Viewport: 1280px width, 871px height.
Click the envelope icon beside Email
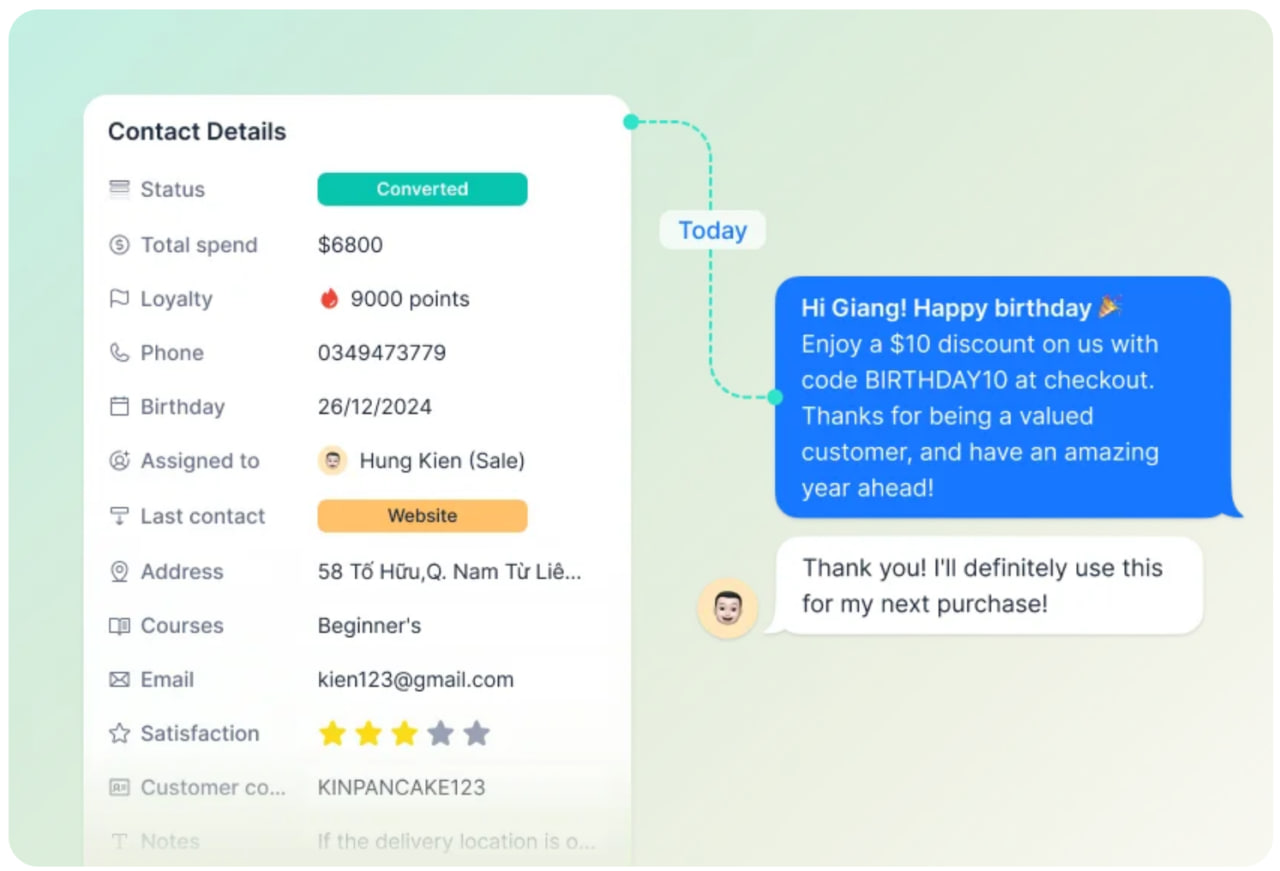pyautogui.click(x=119, y=680)
